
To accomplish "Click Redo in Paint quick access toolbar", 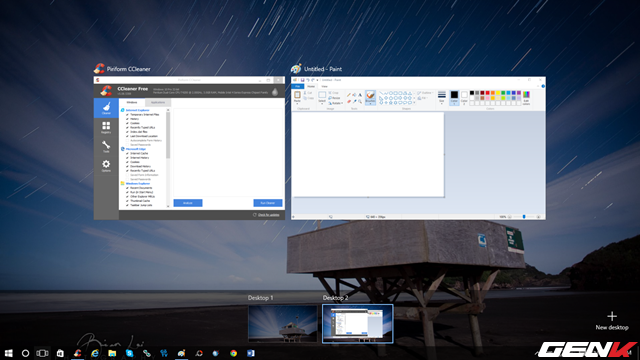I will (x=313, y=80).
